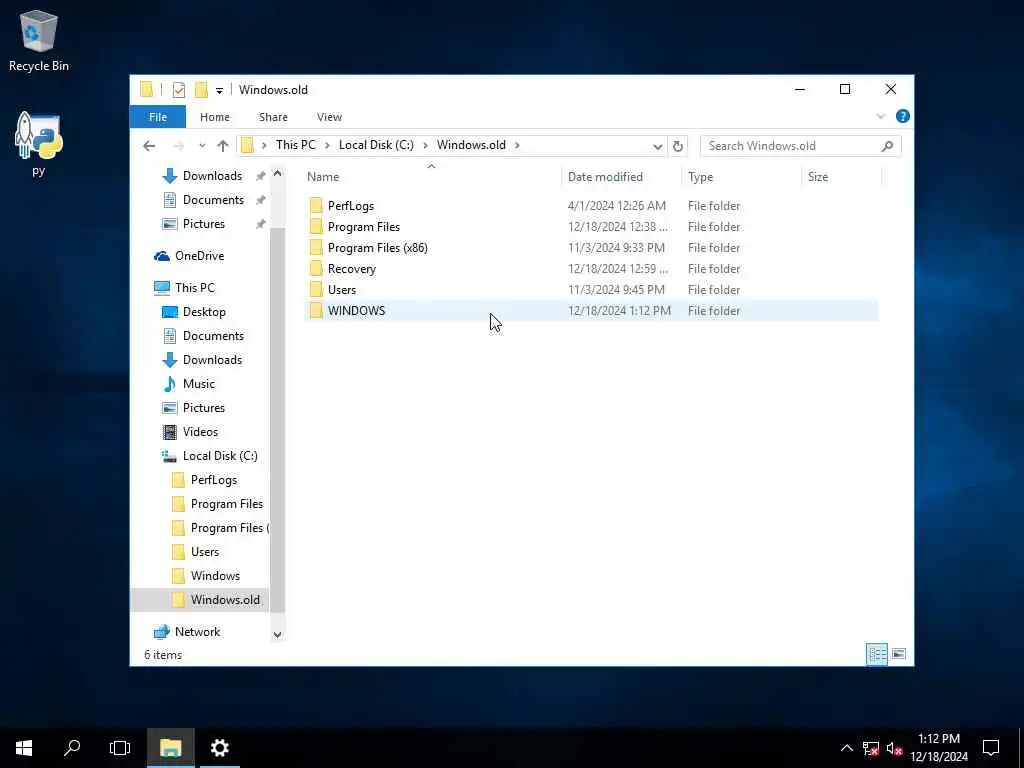
Task: Click the Properties icon in title bar
Action: (178, 90)
